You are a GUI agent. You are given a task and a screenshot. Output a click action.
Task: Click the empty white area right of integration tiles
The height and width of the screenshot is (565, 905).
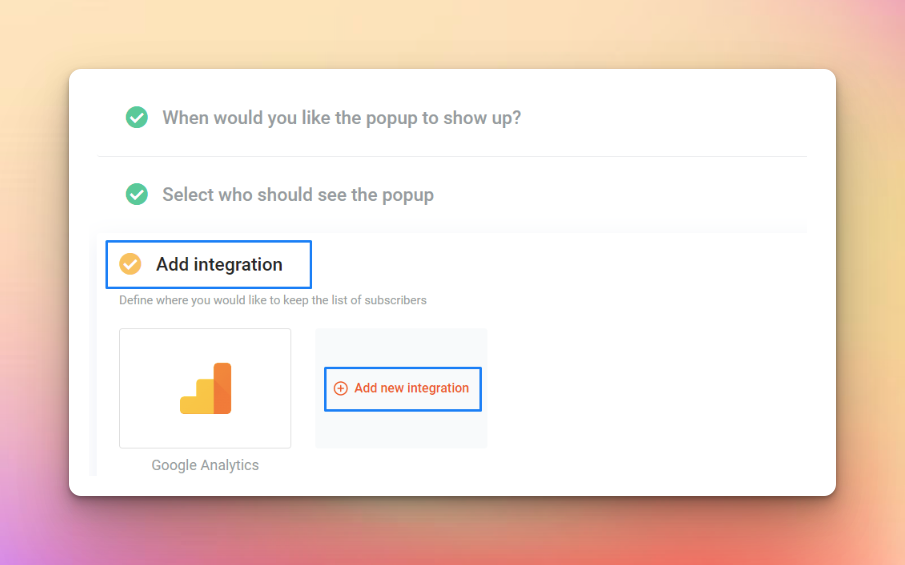(x=646, y=388)
